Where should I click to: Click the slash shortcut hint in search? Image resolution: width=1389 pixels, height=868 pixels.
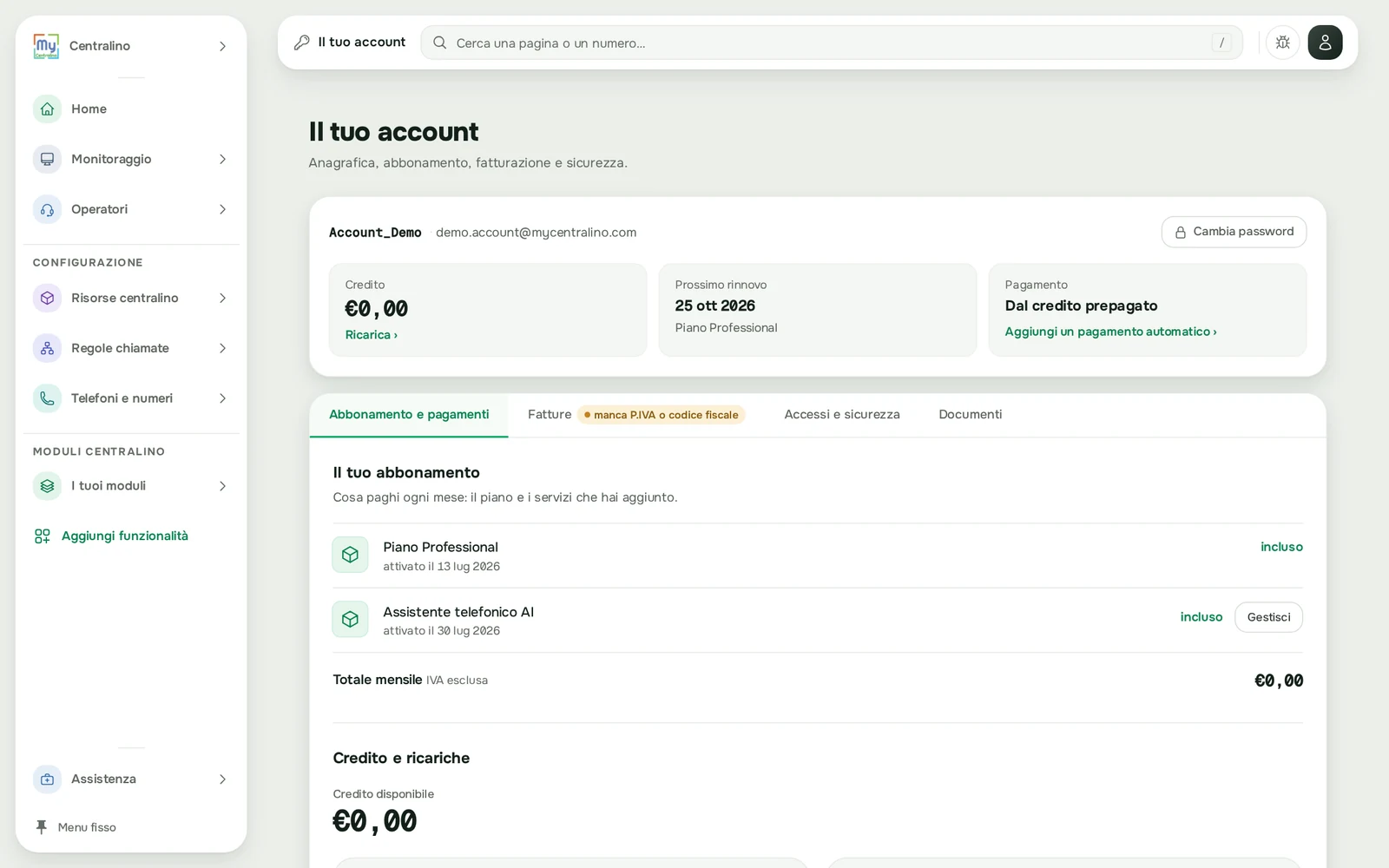click(1221, 43)
